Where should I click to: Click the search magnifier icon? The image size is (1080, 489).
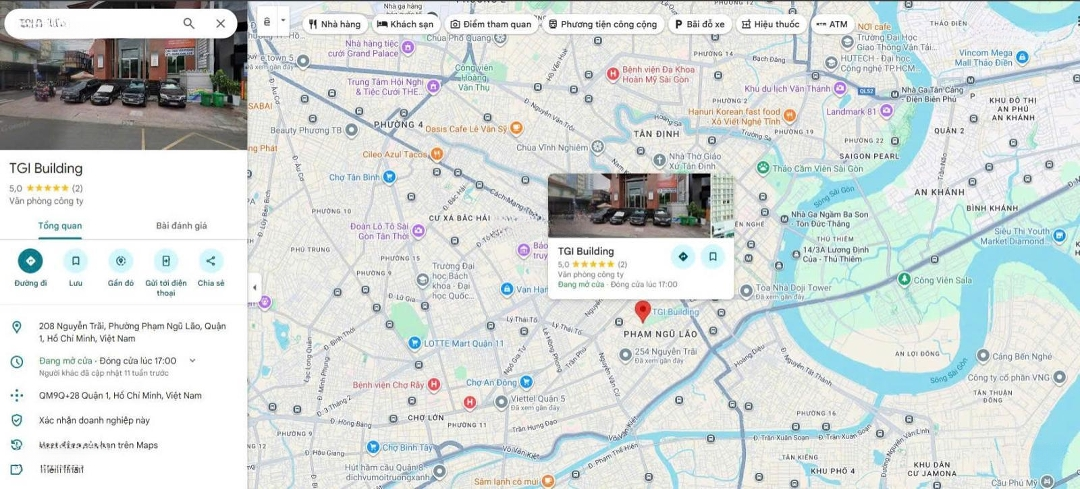tap(189, 23)
